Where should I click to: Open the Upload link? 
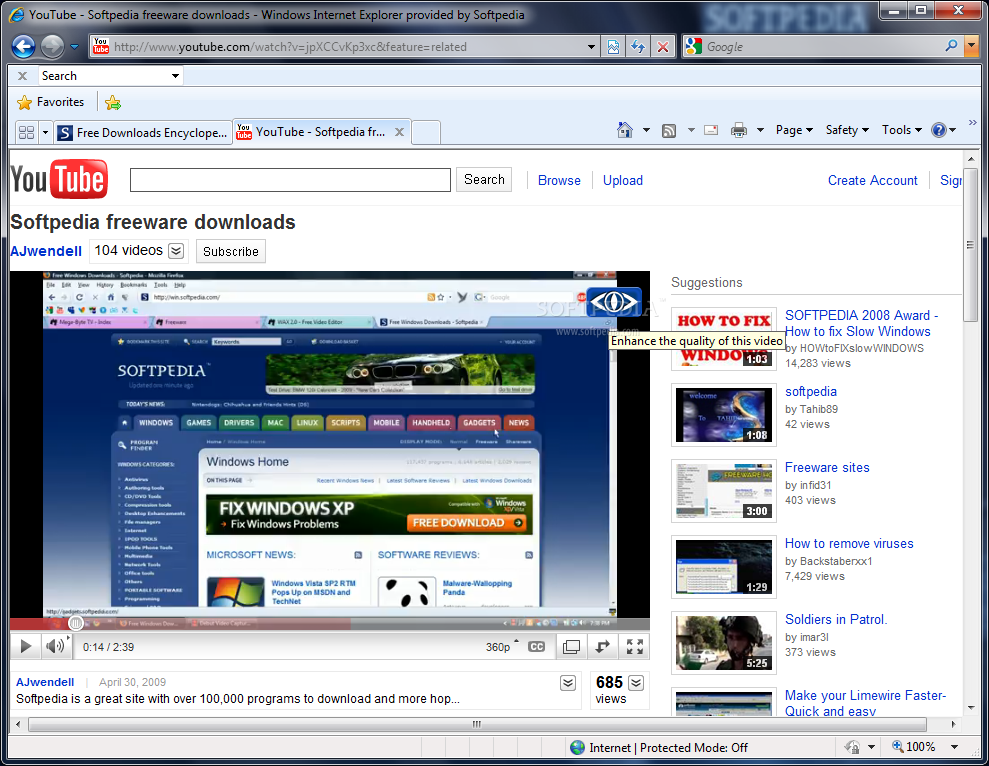click(623, 180)
